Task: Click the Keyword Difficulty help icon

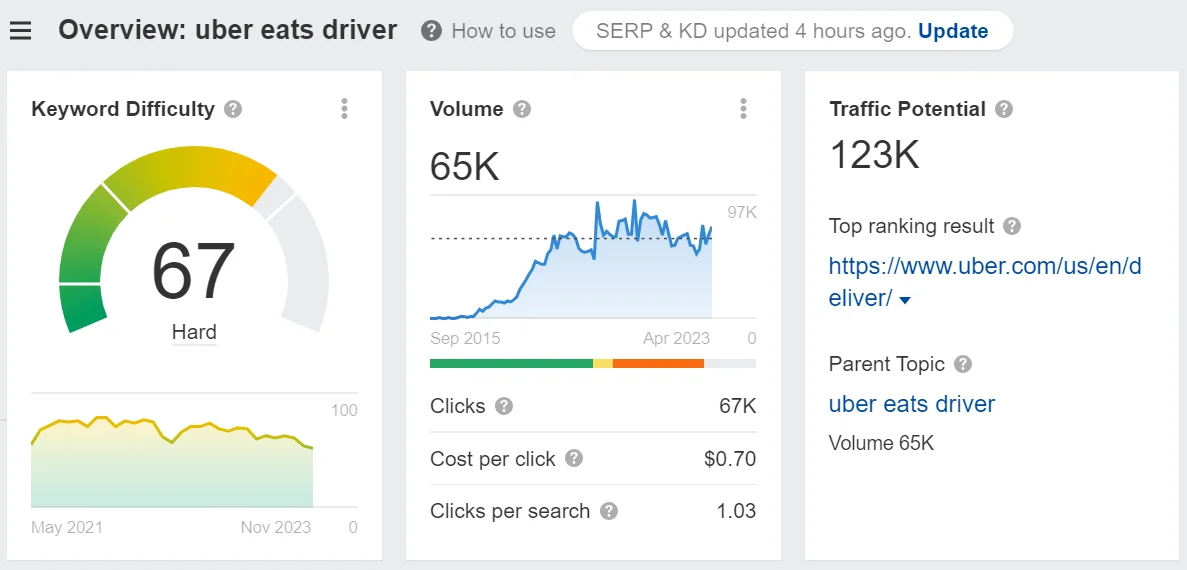Action: pyautogui.click(x=233, y=109)
